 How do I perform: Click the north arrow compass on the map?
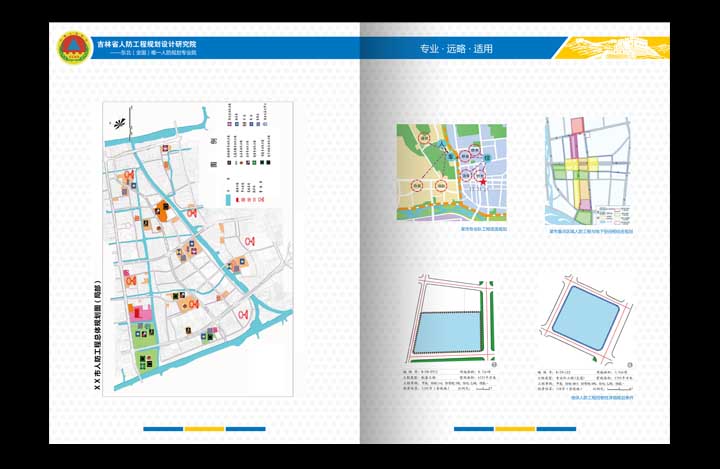[x=120, y=123]
